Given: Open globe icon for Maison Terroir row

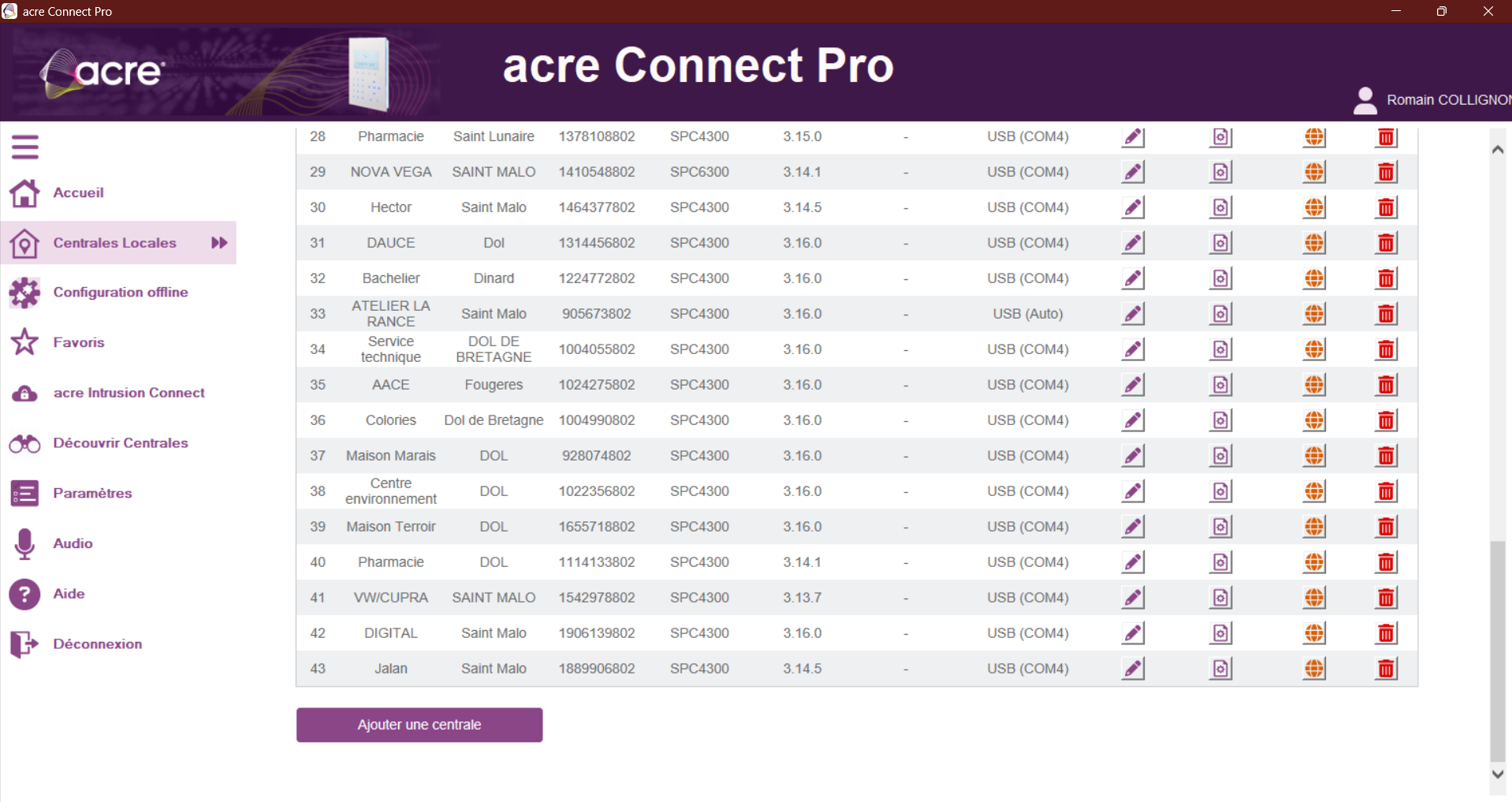Looking at the screenshot, I should 1314,527.
